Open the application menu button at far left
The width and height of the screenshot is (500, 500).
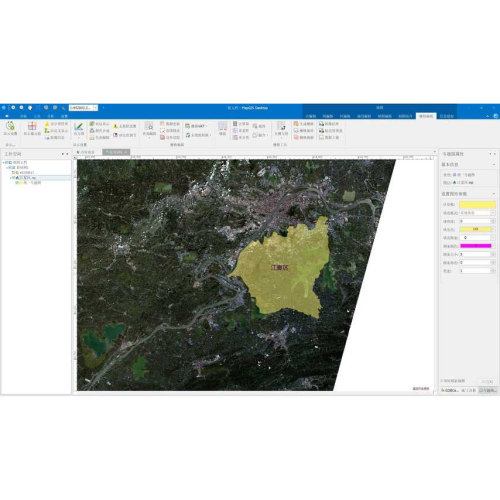pos(7,116)
